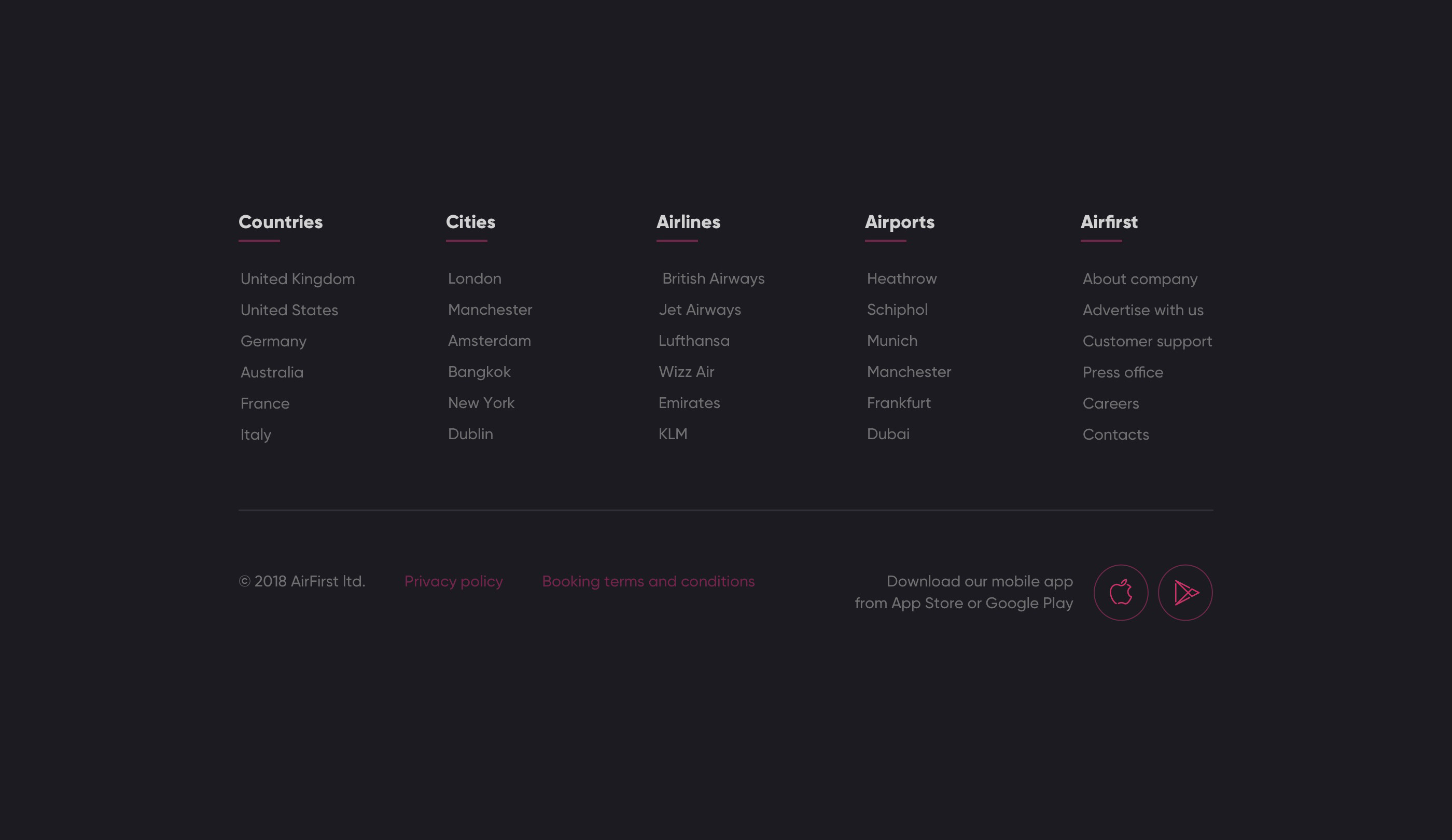1452x840 pixels.
Task: Go to London under Cities
Action: click(x=474, y=278)
